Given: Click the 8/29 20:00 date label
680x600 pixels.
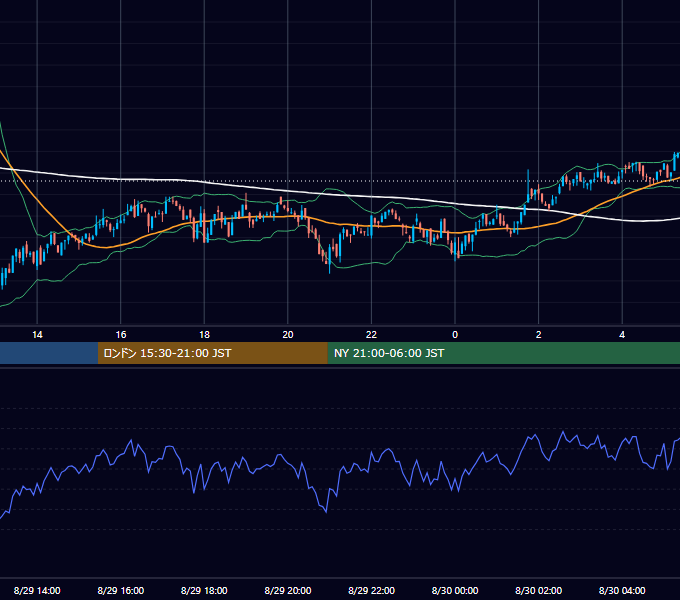Looking at the screenshot, I should (x=288, y=590).
